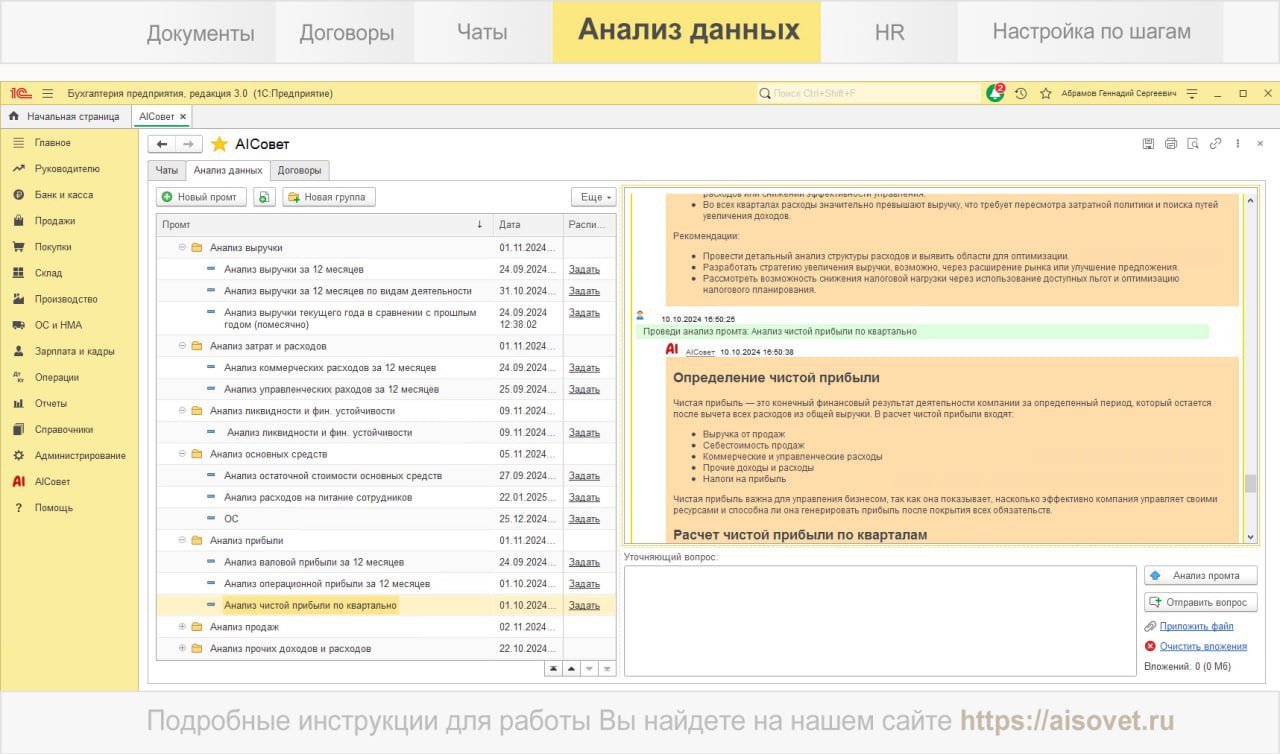This screenshot has height=754, width=1280.
Task: Open ОС и НМА section in sidebar
Action: (x=58, y=325)
